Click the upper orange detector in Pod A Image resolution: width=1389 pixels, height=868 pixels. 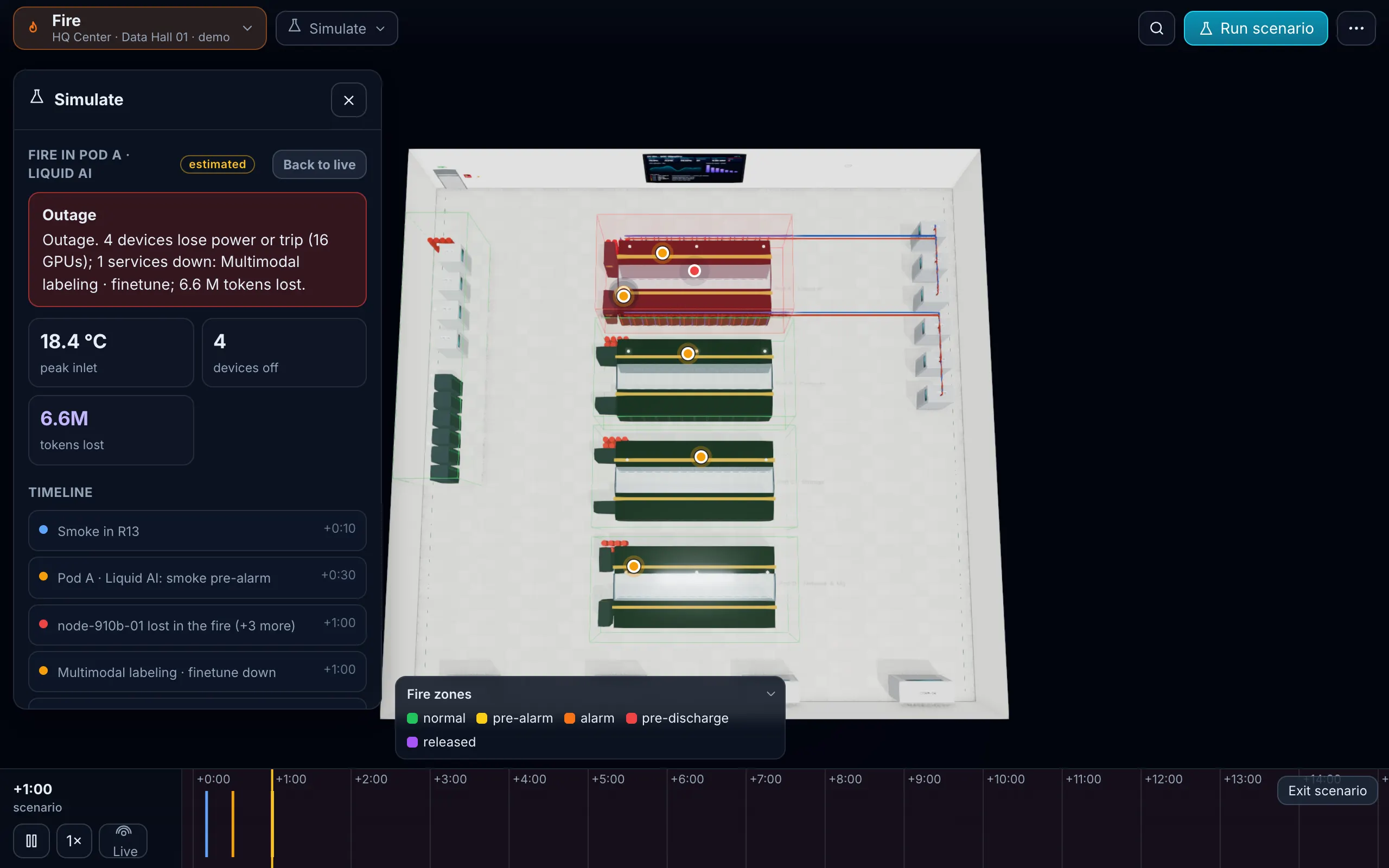pyautogui.click(x=662, y=253)
